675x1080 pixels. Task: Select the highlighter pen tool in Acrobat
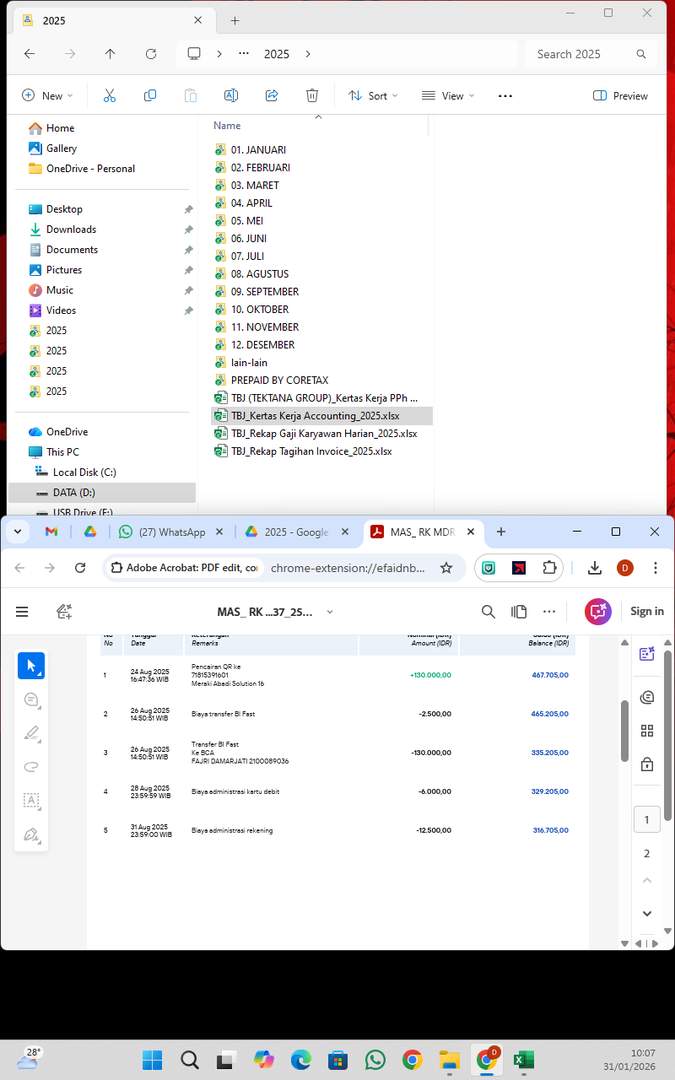(31, 733)
